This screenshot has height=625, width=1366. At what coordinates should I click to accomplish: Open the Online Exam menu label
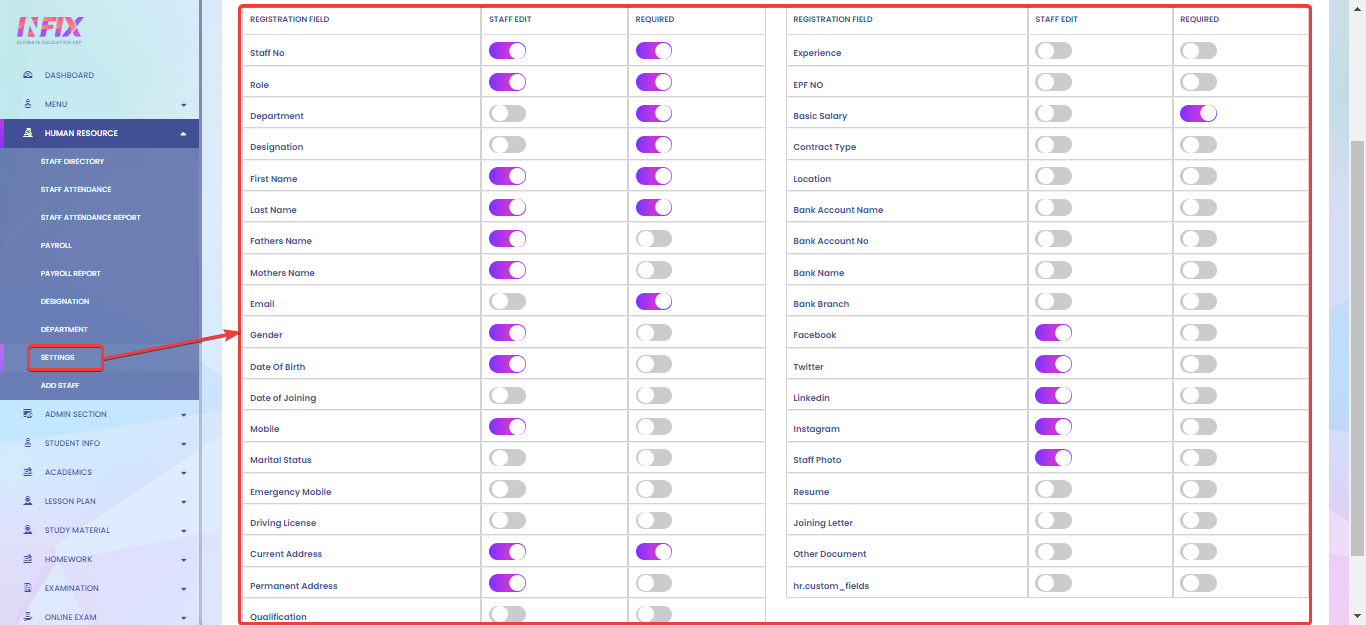click(71, 617)
